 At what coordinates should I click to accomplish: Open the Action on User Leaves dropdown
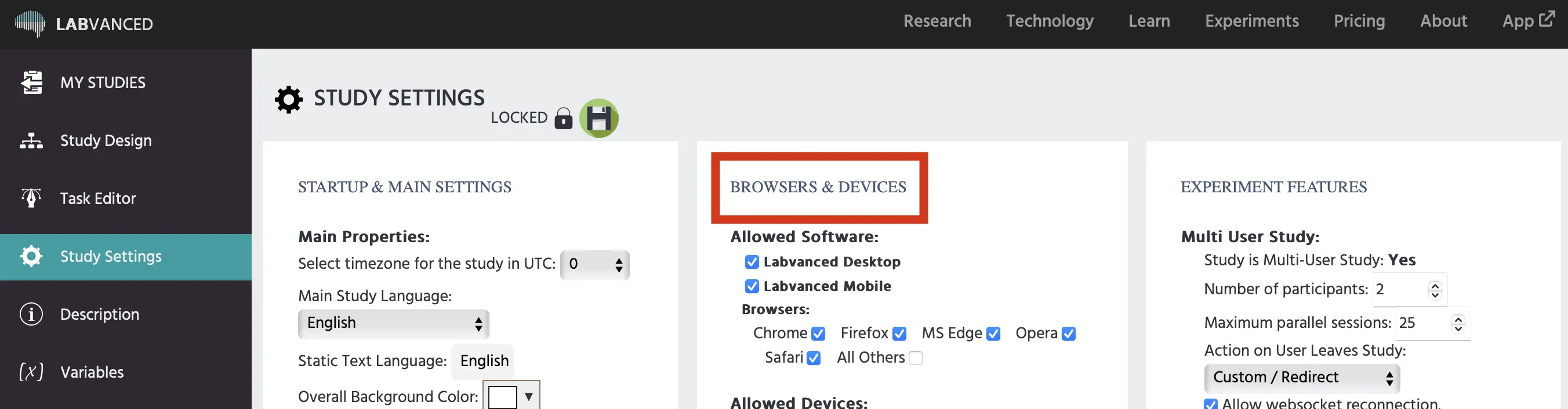[1301, 377]
